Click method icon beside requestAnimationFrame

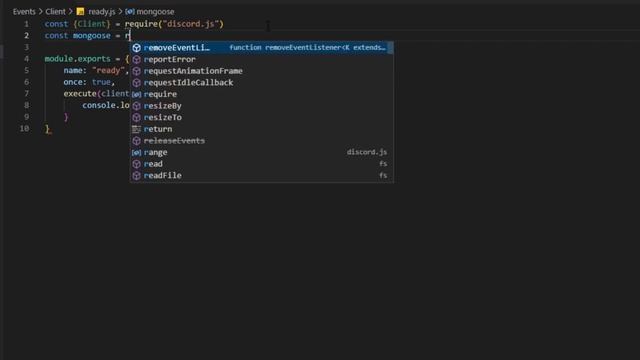pyautogui.click(x=137, y=71)
